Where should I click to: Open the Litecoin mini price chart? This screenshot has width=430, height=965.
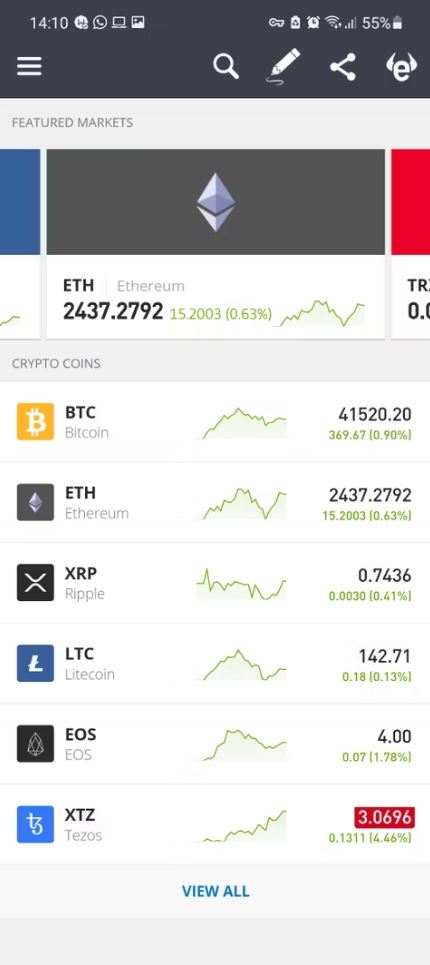(244, 665)
